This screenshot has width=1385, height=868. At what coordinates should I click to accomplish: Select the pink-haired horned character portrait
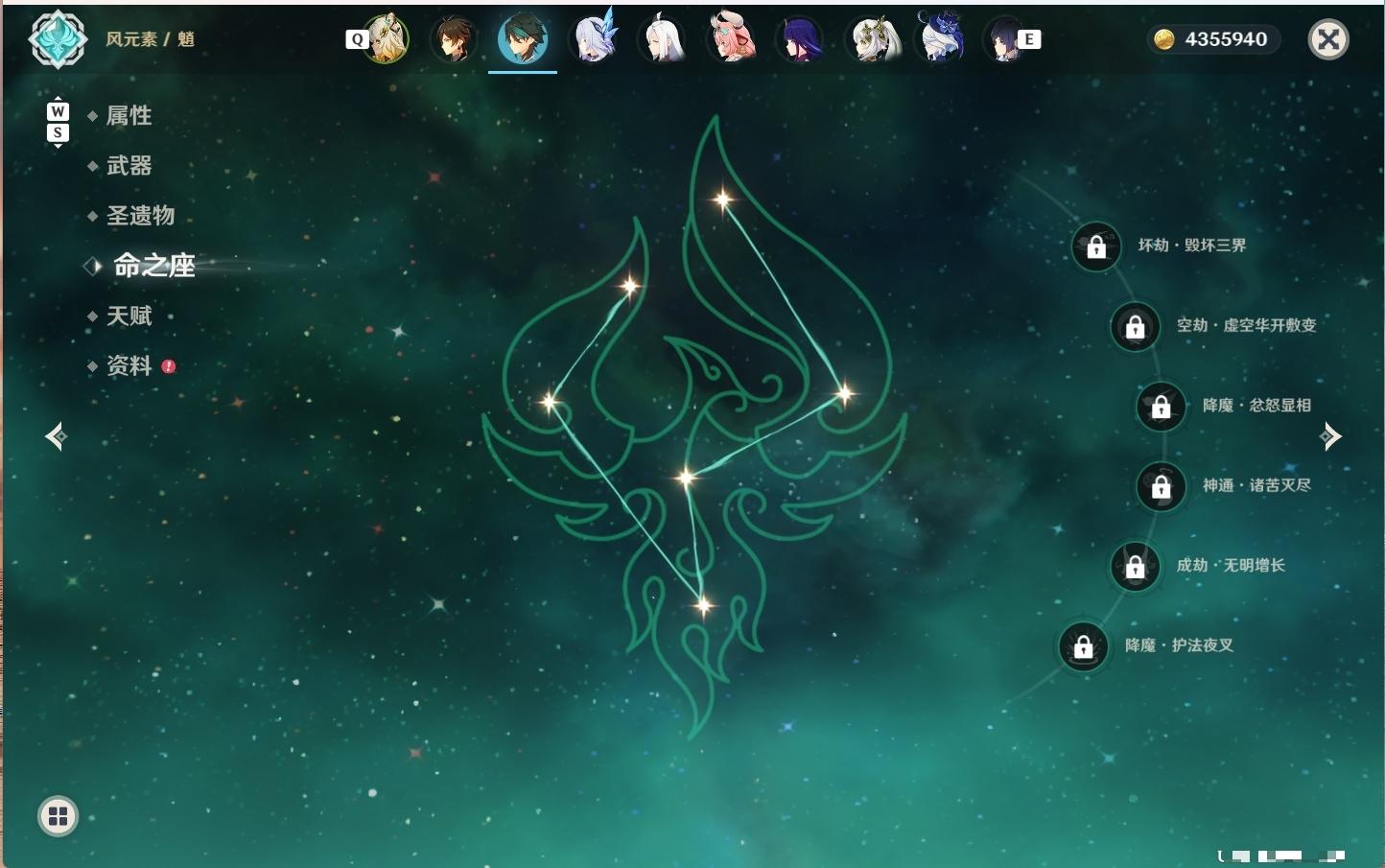(x=731, y=39)
